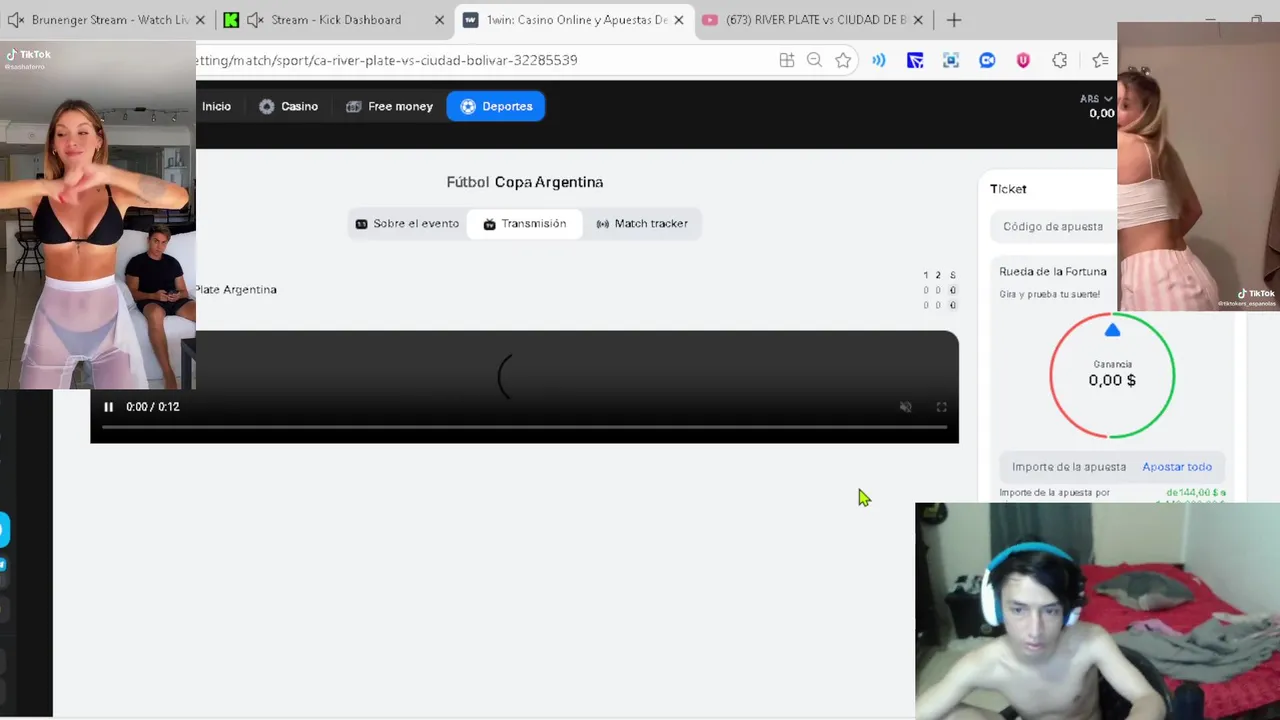Open the Casino section
The image size is (1280, 720).
[288, 106]
